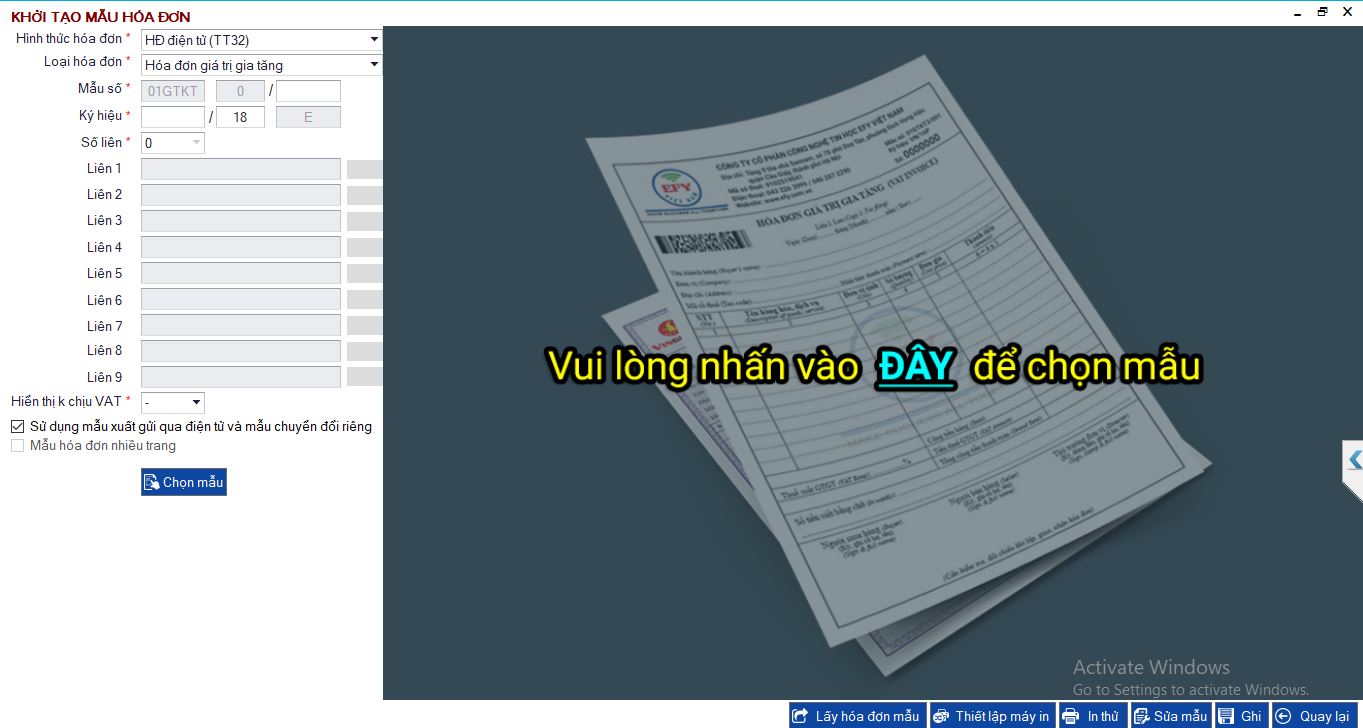Click the Lấy hóa đơn mẫu share icon

coord(801,716)
